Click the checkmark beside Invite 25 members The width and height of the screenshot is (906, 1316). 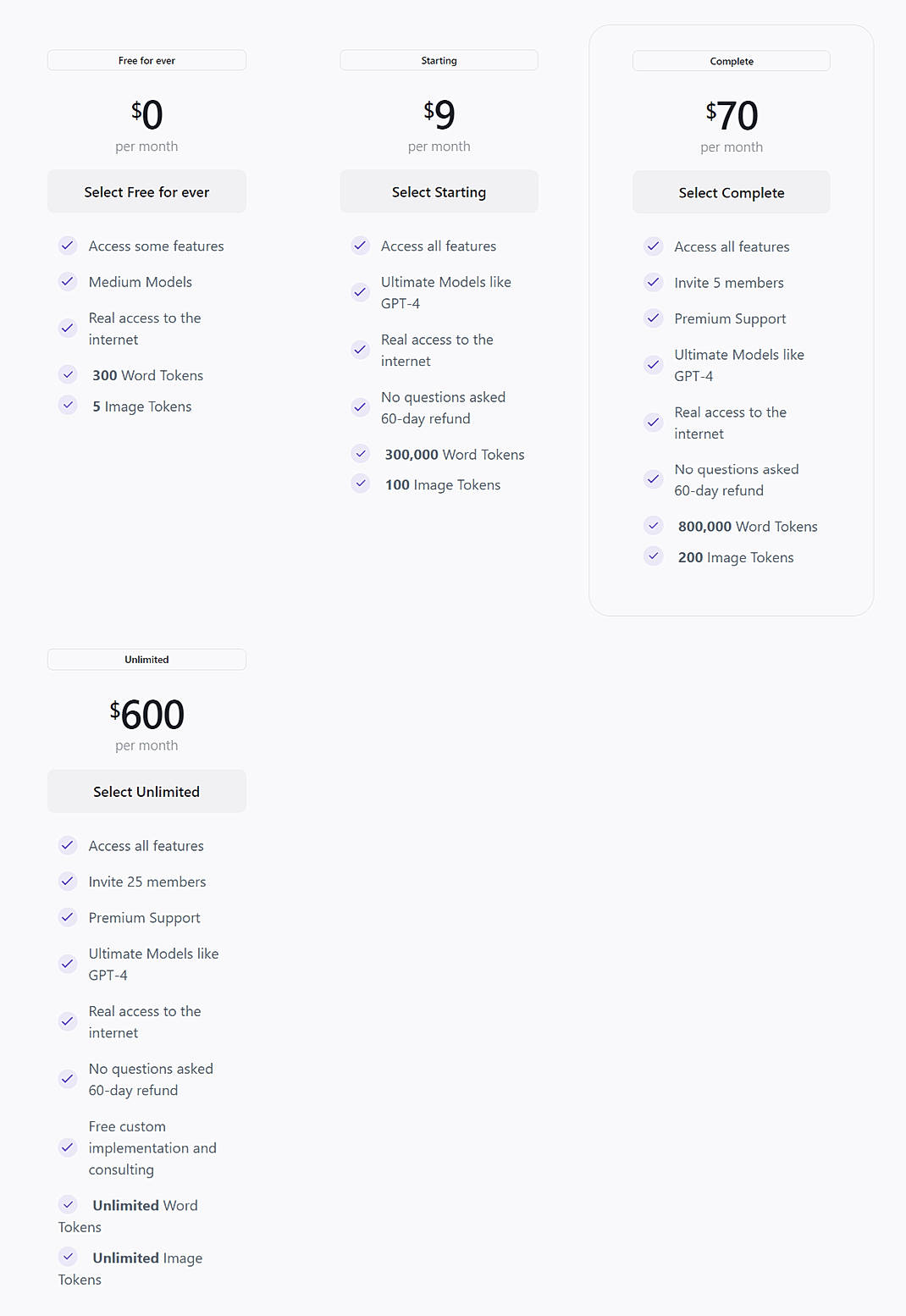pyautogui.click(x=68, y=881)
